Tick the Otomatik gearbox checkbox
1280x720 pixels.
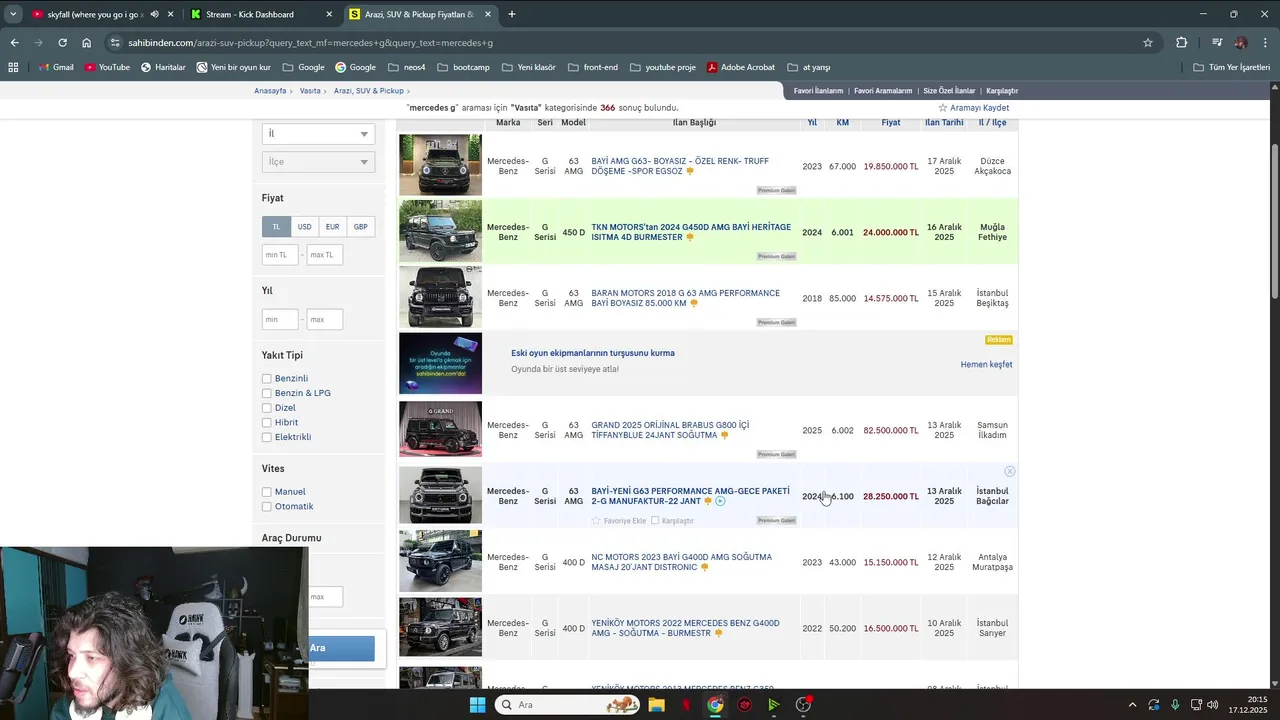[267, 506]
